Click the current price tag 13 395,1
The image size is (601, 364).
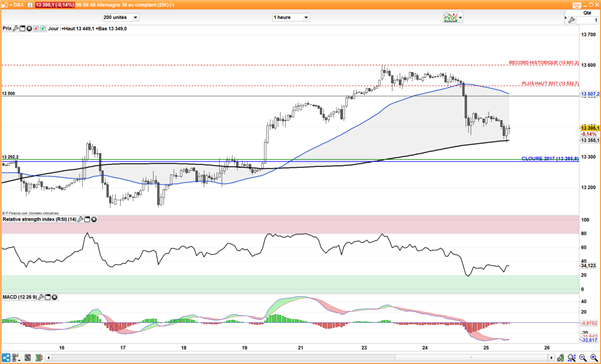(x=590, y=128)
